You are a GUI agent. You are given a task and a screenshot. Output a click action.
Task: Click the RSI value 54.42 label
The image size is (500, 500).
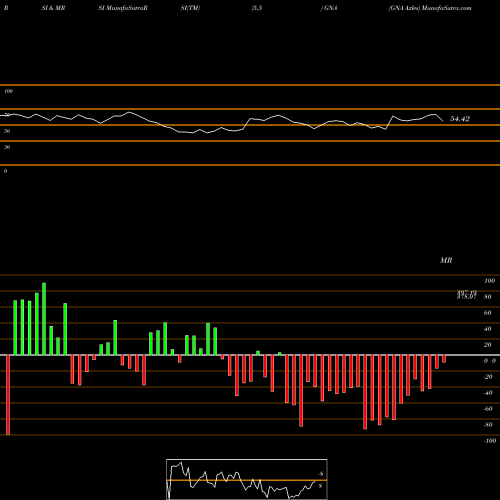[x=460, y=119]
